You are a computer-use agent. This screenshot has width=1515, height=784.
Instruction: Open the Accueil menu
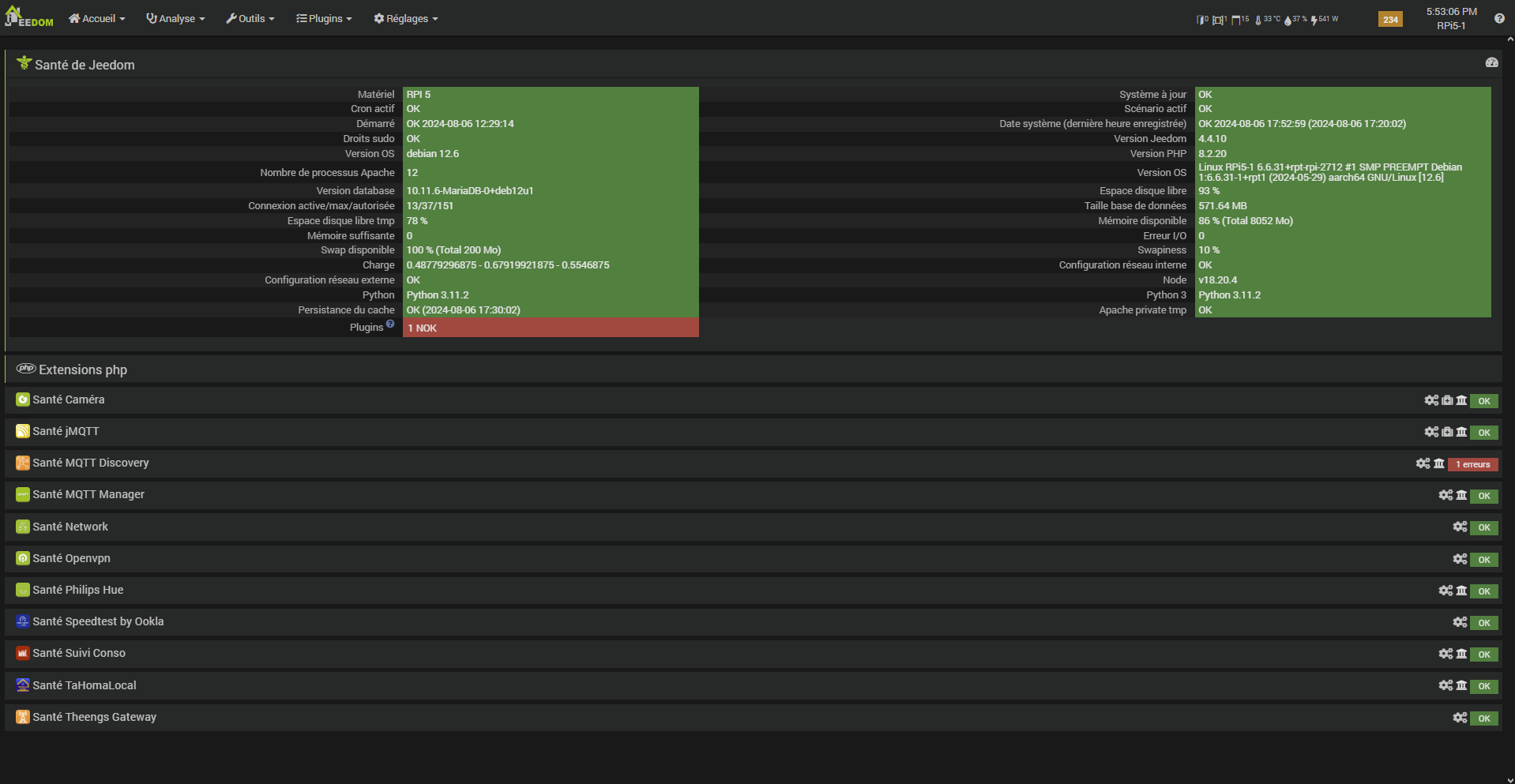click(97, 18)
